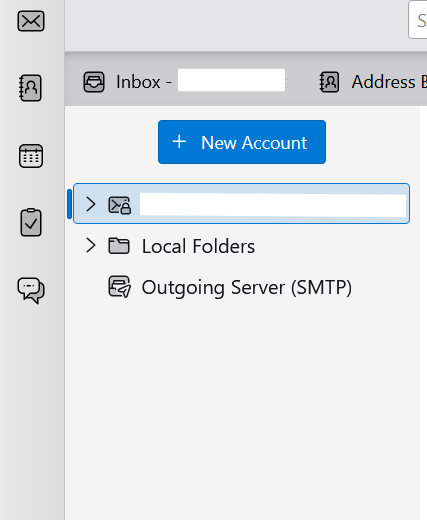Select Outgoing Server (SMTP) entry

[x=246, y=287]
